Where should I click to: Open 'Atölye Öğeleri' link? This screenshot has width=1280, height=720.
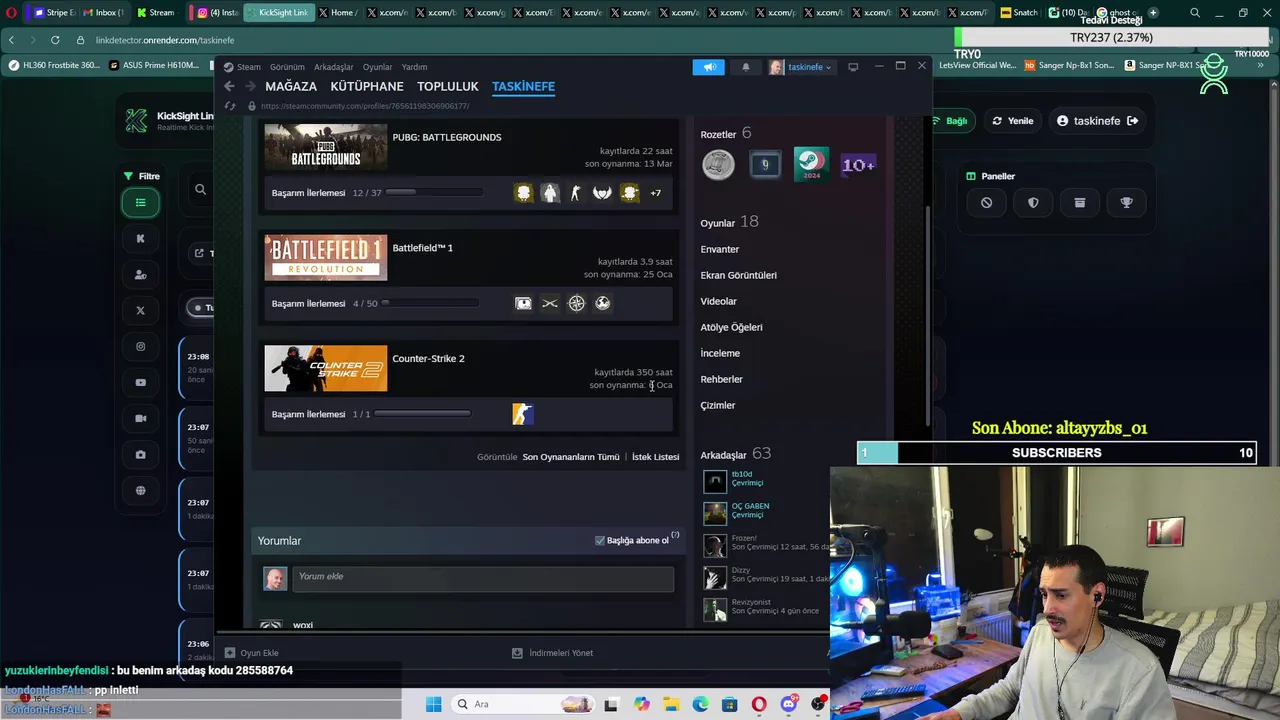[x=731, y=327]
